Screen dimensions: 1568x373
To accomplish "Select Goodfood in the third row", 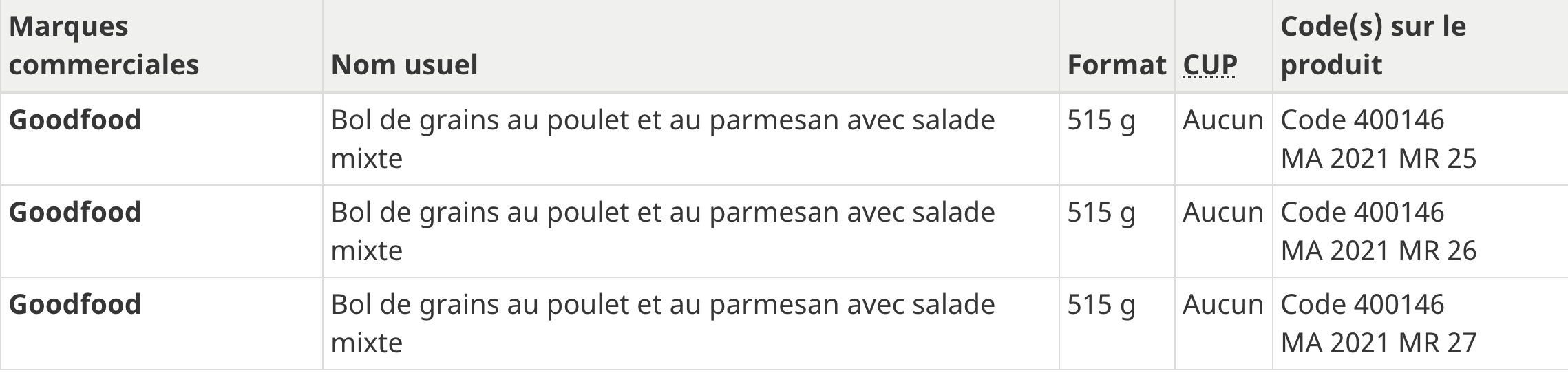I will [x=75, y=304].
